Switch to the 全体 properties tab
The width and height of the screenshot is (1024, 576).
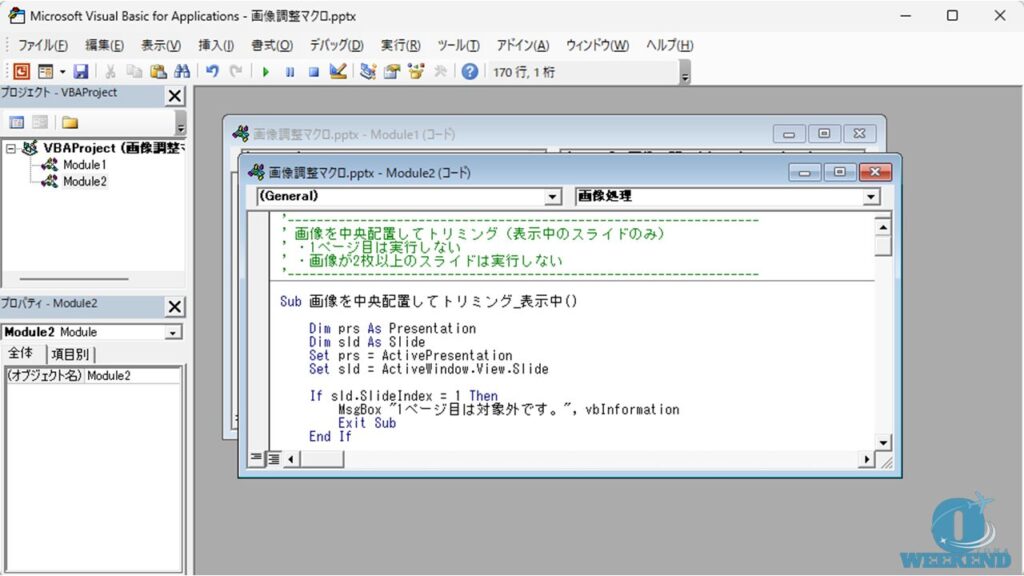point(20,353)
